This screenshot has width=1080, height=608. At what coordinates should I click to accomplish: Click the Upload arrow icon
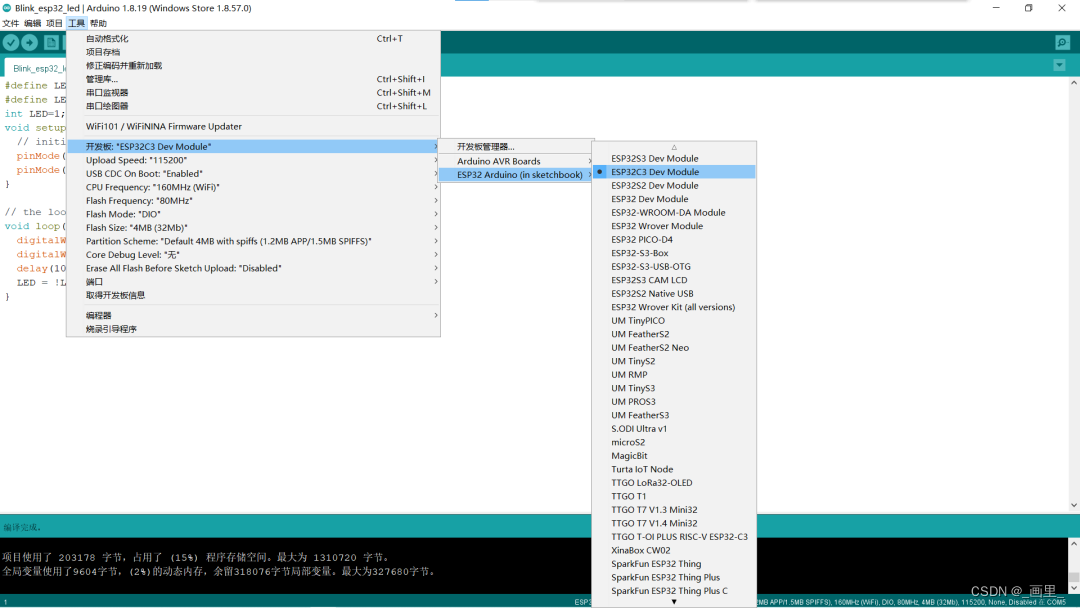click(30, 42)
